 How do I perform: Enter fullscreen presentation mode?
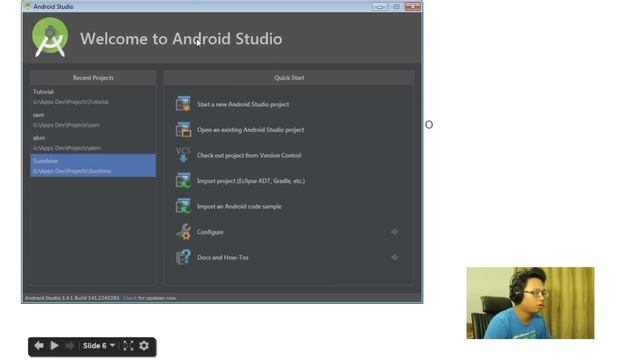[x=128, y=346]
